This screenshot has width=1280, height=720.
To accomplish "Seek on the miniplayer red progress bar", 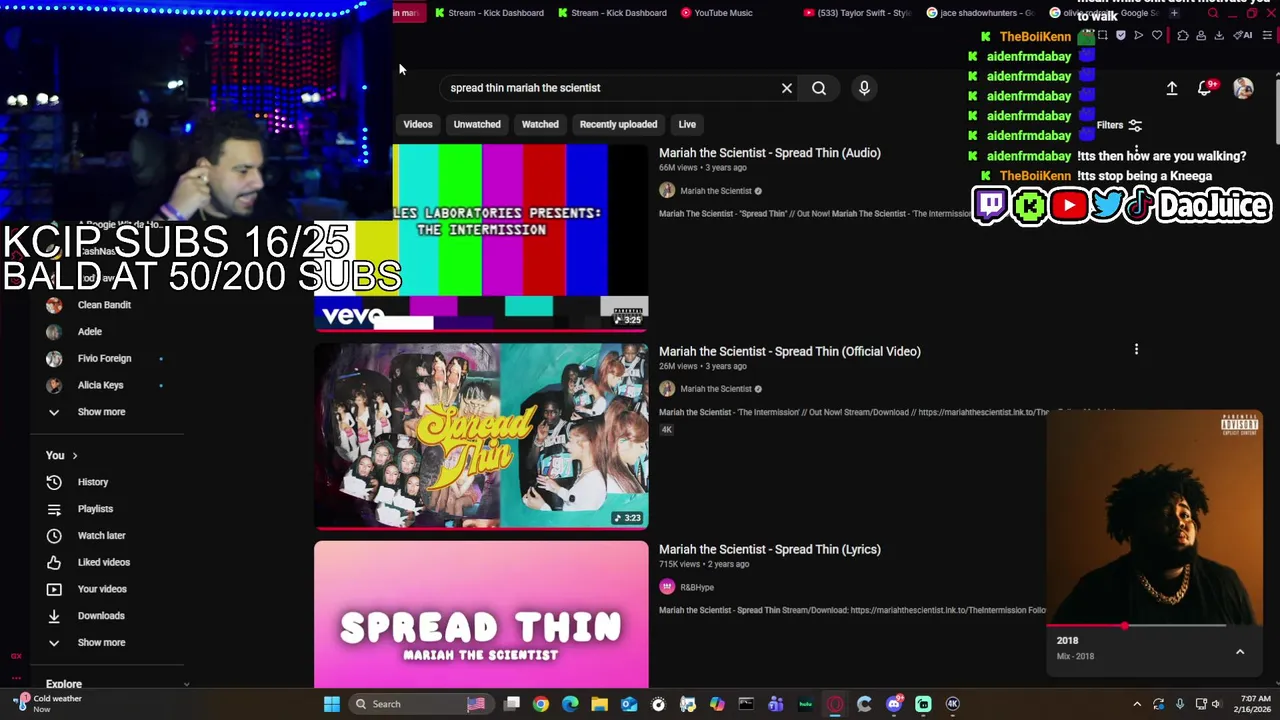I will coord(1137,626).
